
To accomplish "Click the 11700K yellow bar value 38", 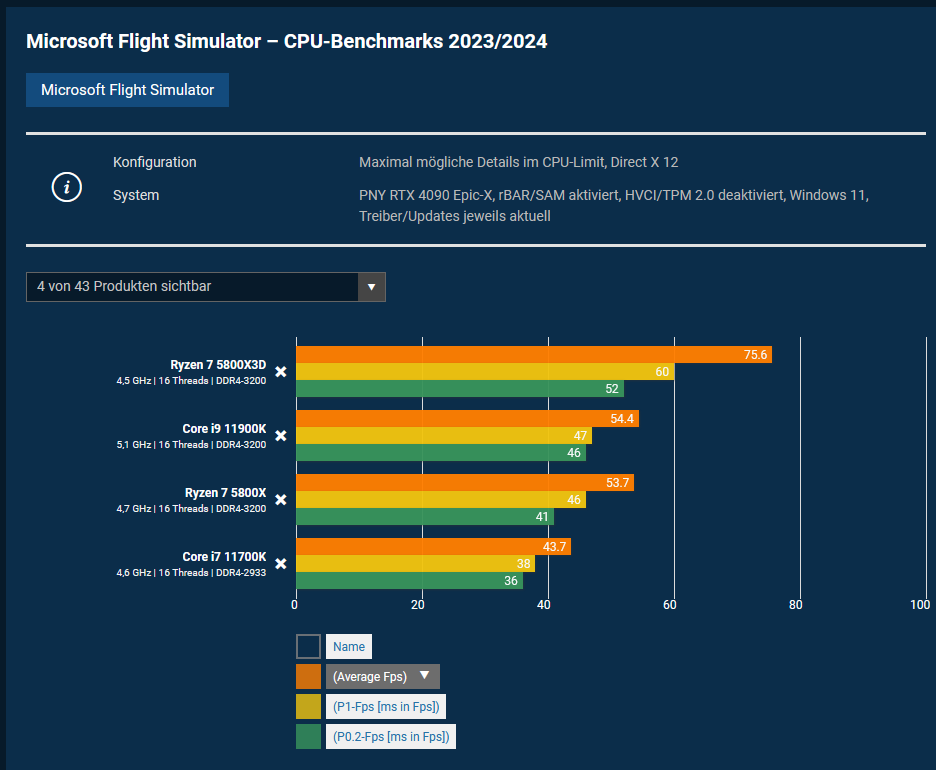I will (x=415, y=563).
